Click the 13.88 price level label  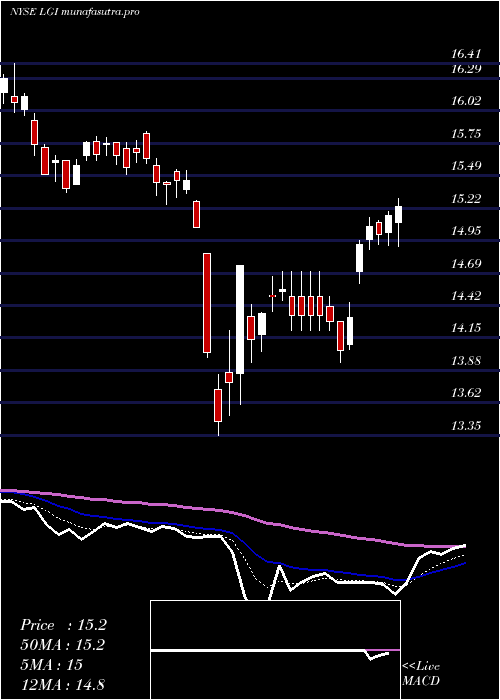(466, 361)
